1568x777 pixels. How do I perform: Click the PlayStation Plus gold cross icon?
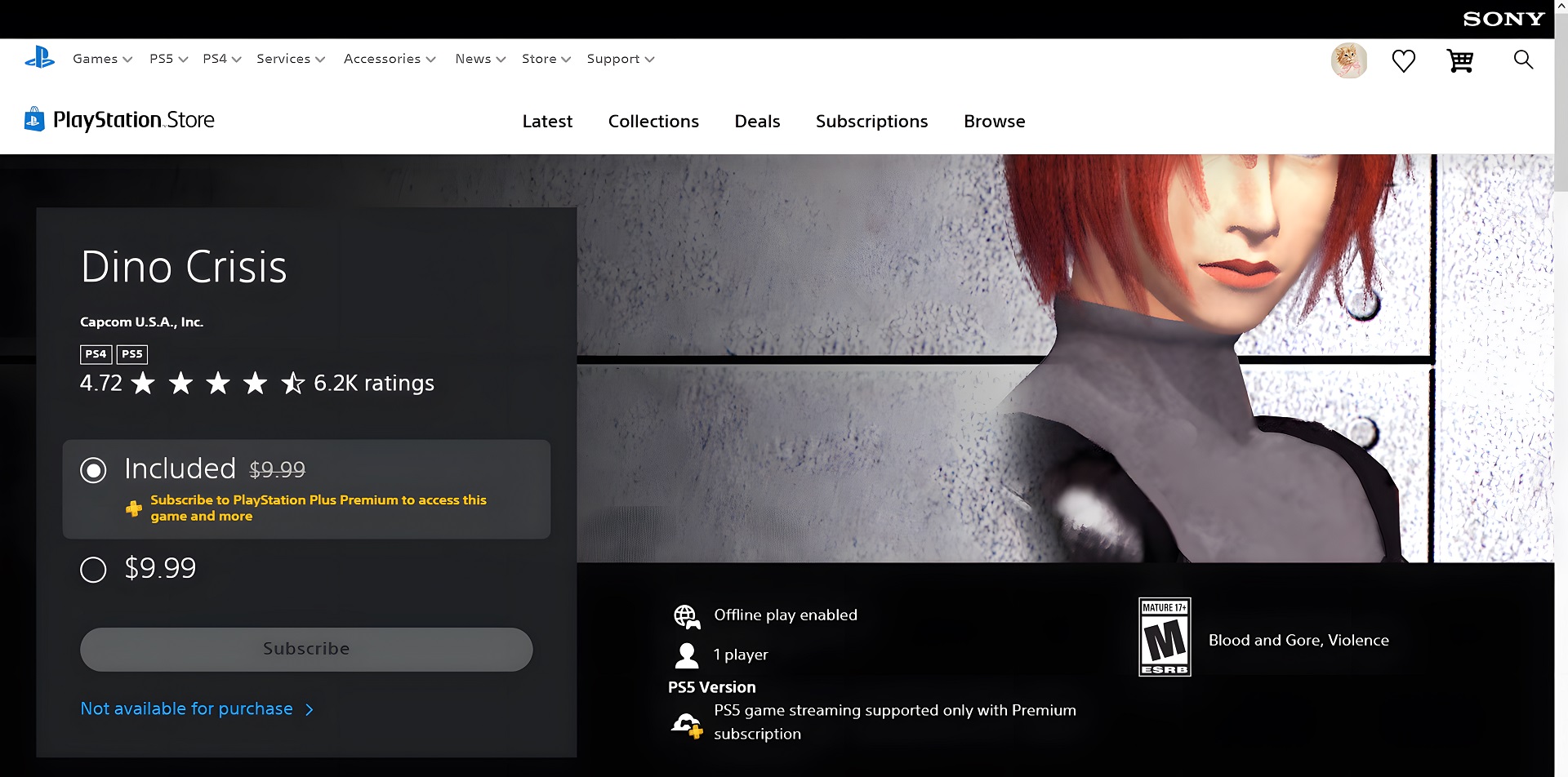pos(134,508)
